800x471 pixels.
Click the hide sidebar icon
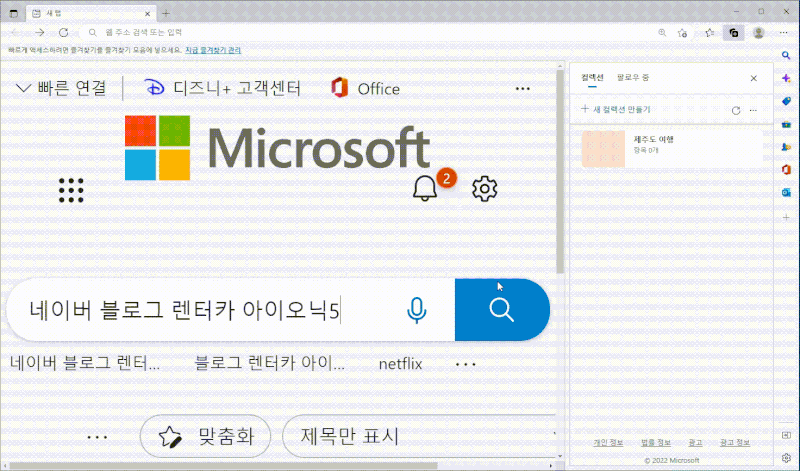(x=786, y=435)
